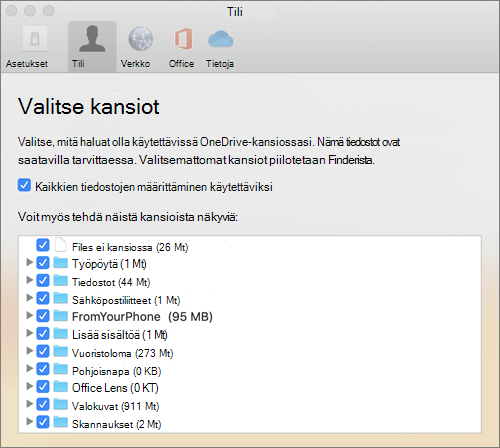Select the Sähköpostiliitteet (1 Mt) label
The height and width of the screenshot is (448, 500).
coord(126,300)
